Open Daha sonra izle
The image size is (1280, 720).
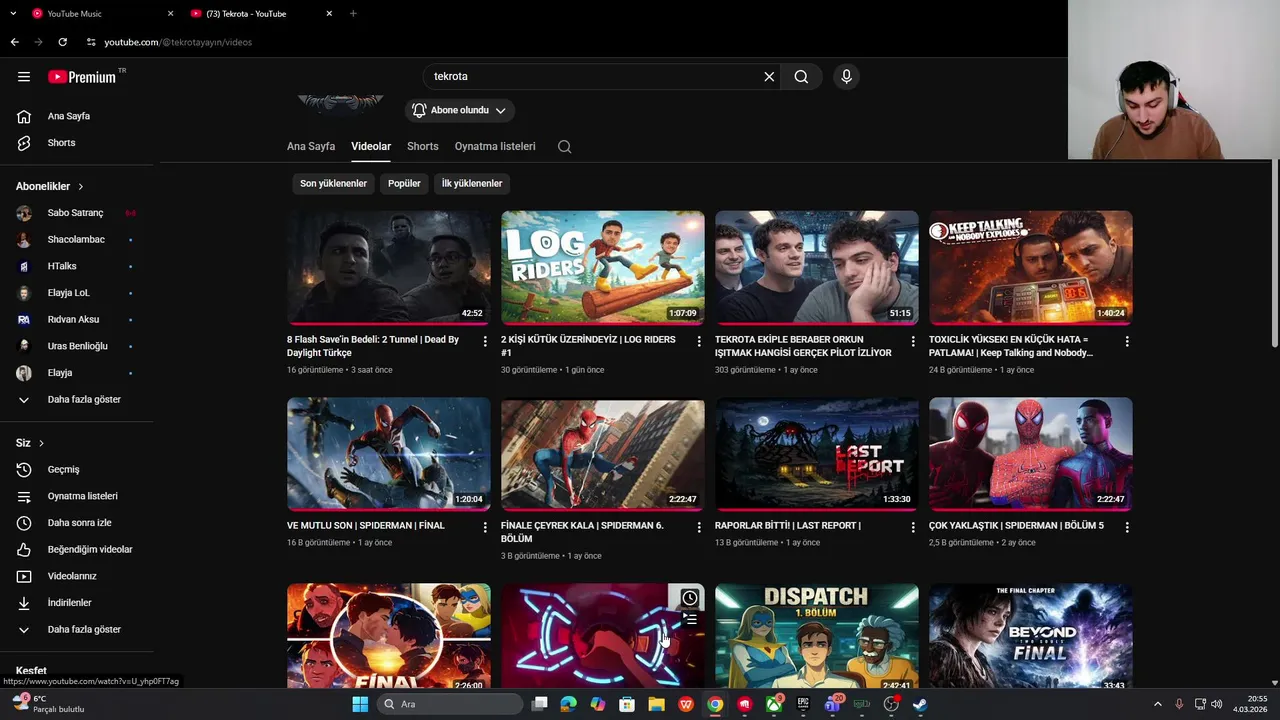77,523
